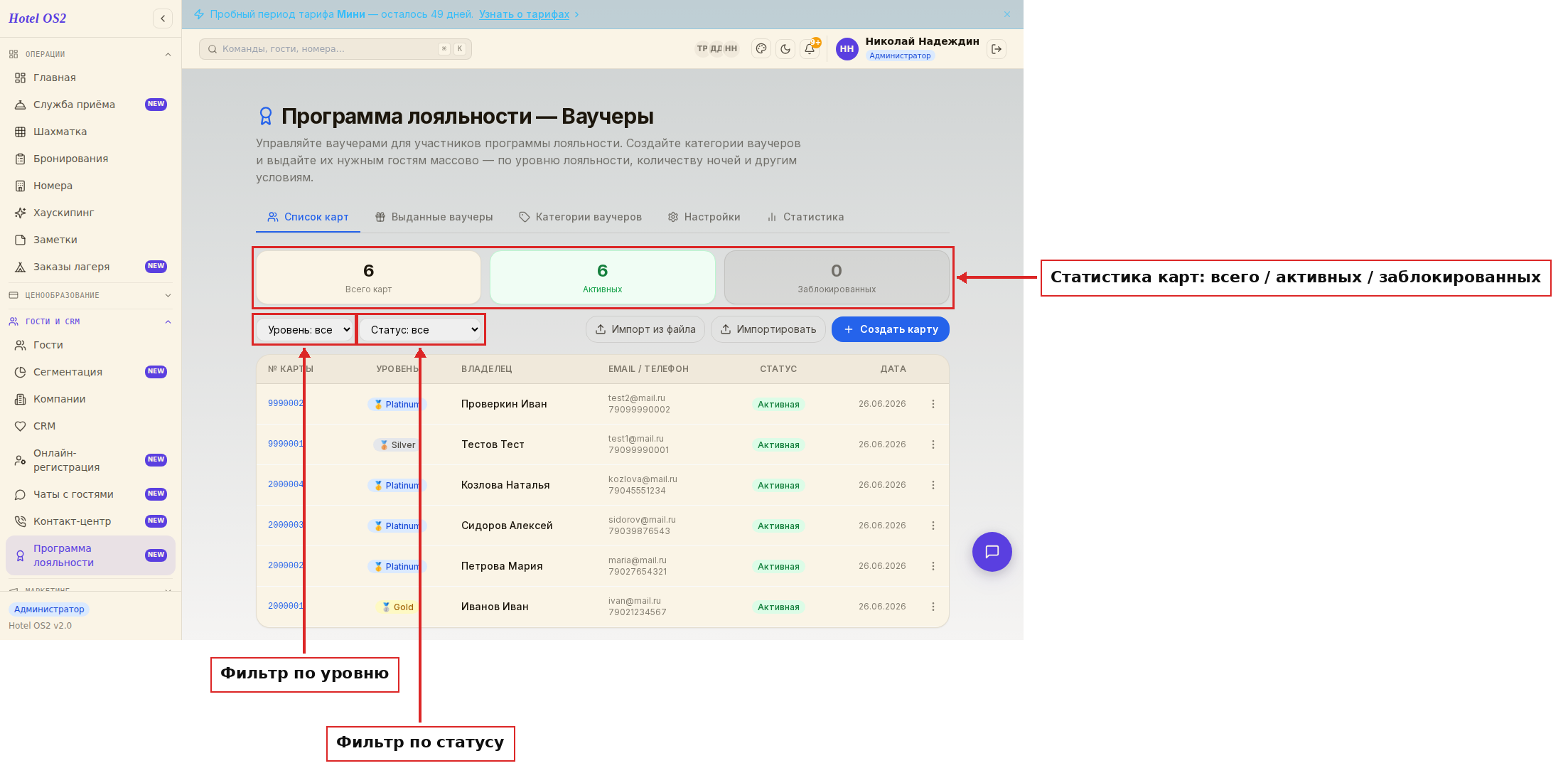1568x778 pixels.
Task: Go to Хаускипинг
Action: 90,213
